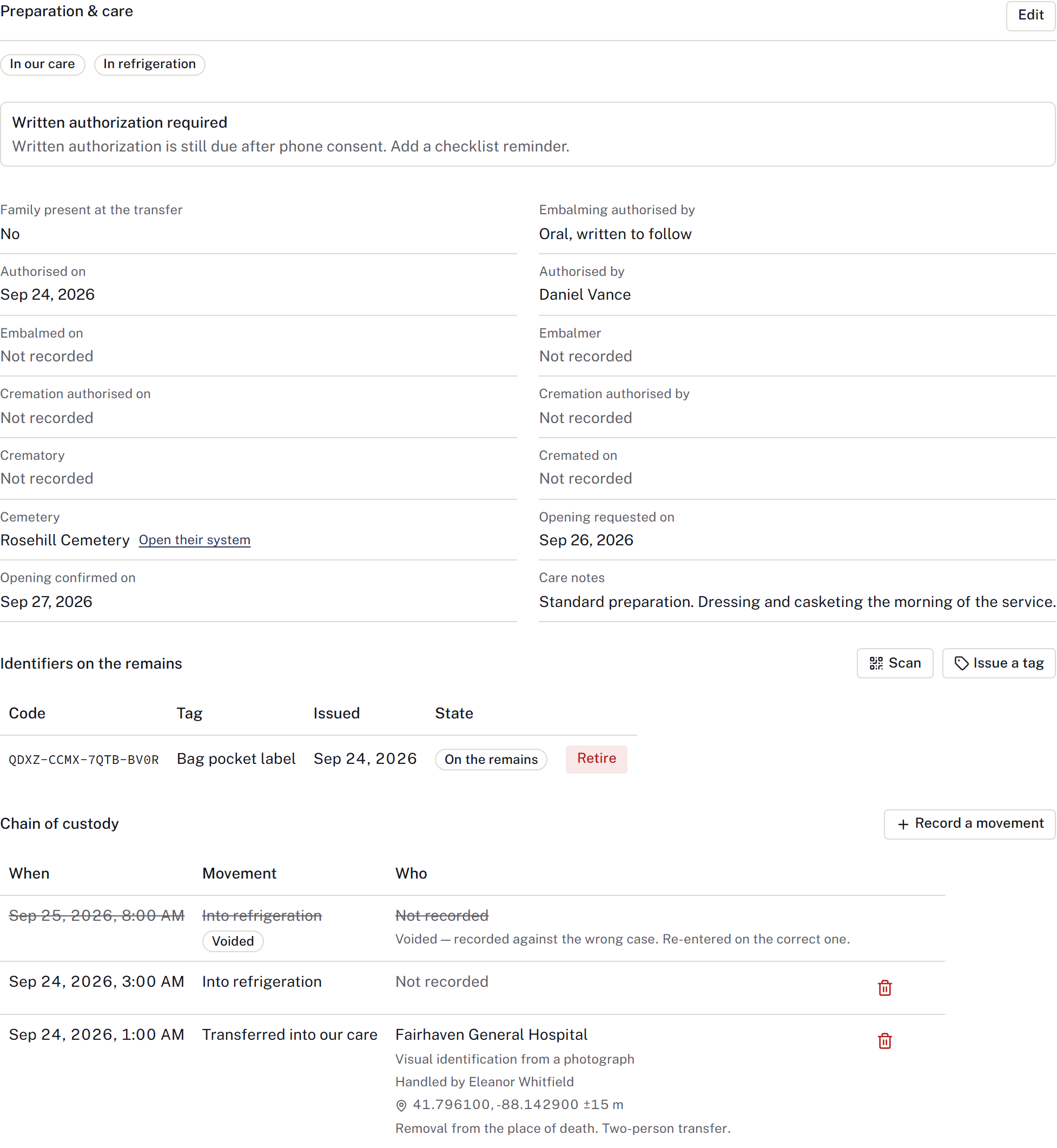Click Fairhaven General Hospital in custody table
The height and width of the screenshot is (1148, 1057).
[491, 1034]
